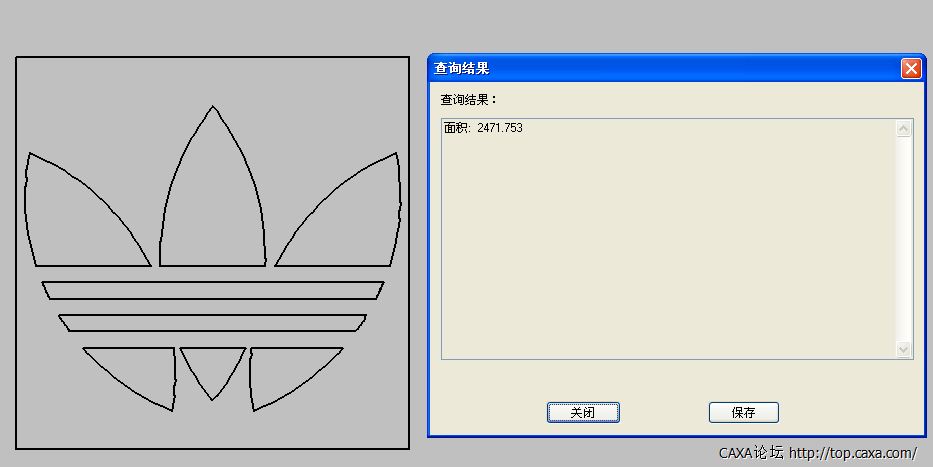Click the results scrollbar down arrow
The height and width of the screenshot is (467, 933).
[903, 349]
